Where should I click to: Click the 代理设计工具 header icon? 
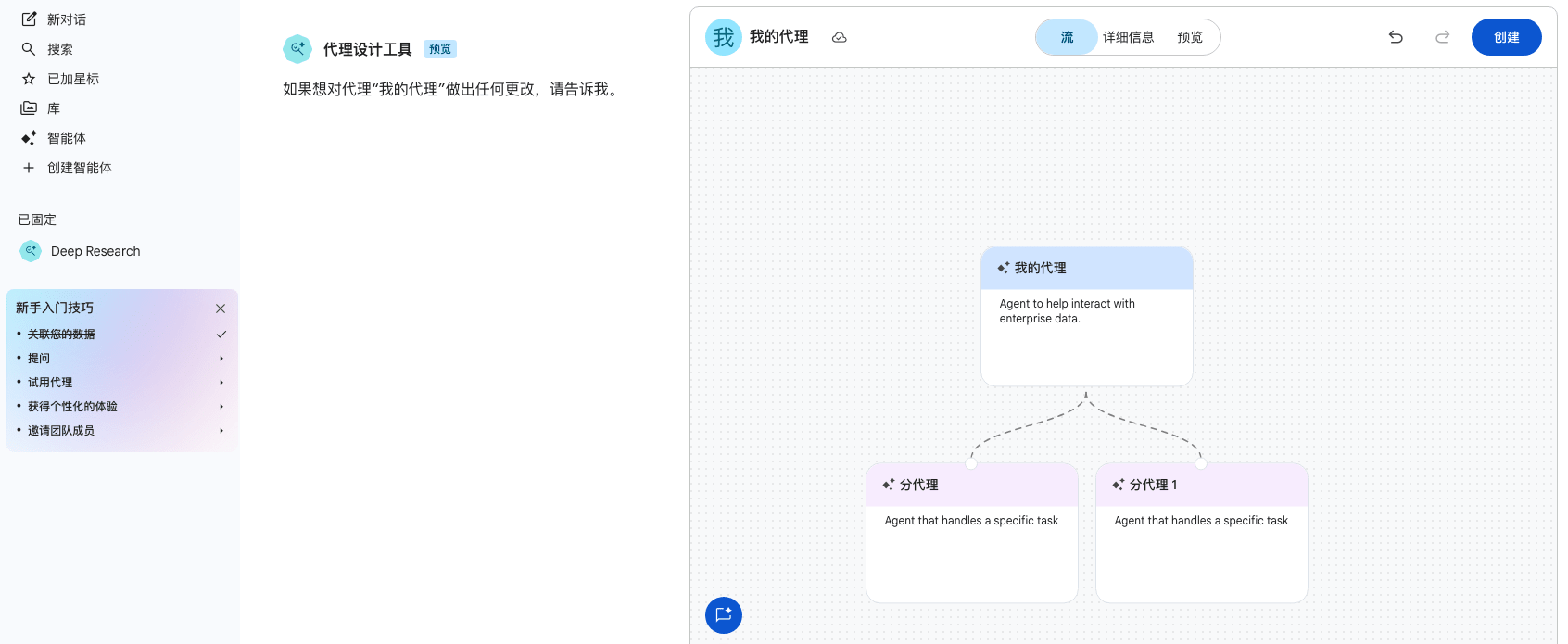click(x=297, y=49)
